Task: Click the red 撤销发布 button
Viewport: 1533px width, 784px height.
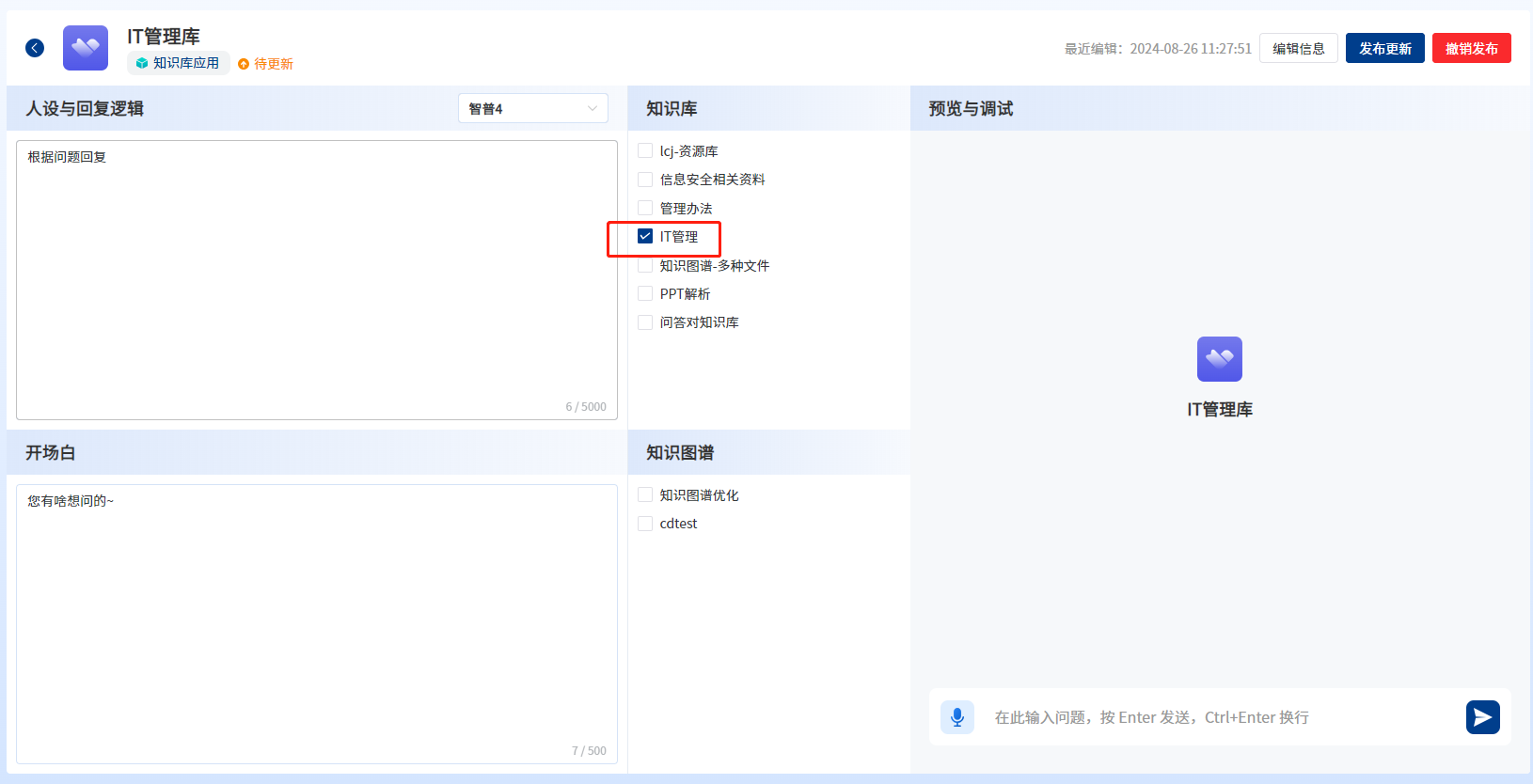Action: 1471,48
